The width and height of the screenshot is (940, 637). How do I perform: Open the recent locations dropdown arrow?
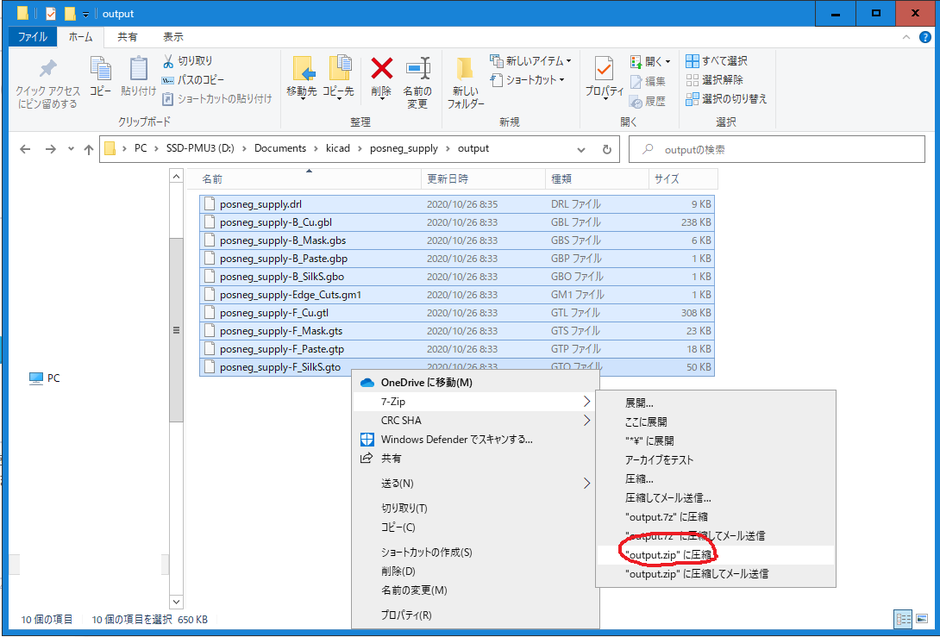coord(71,149)
